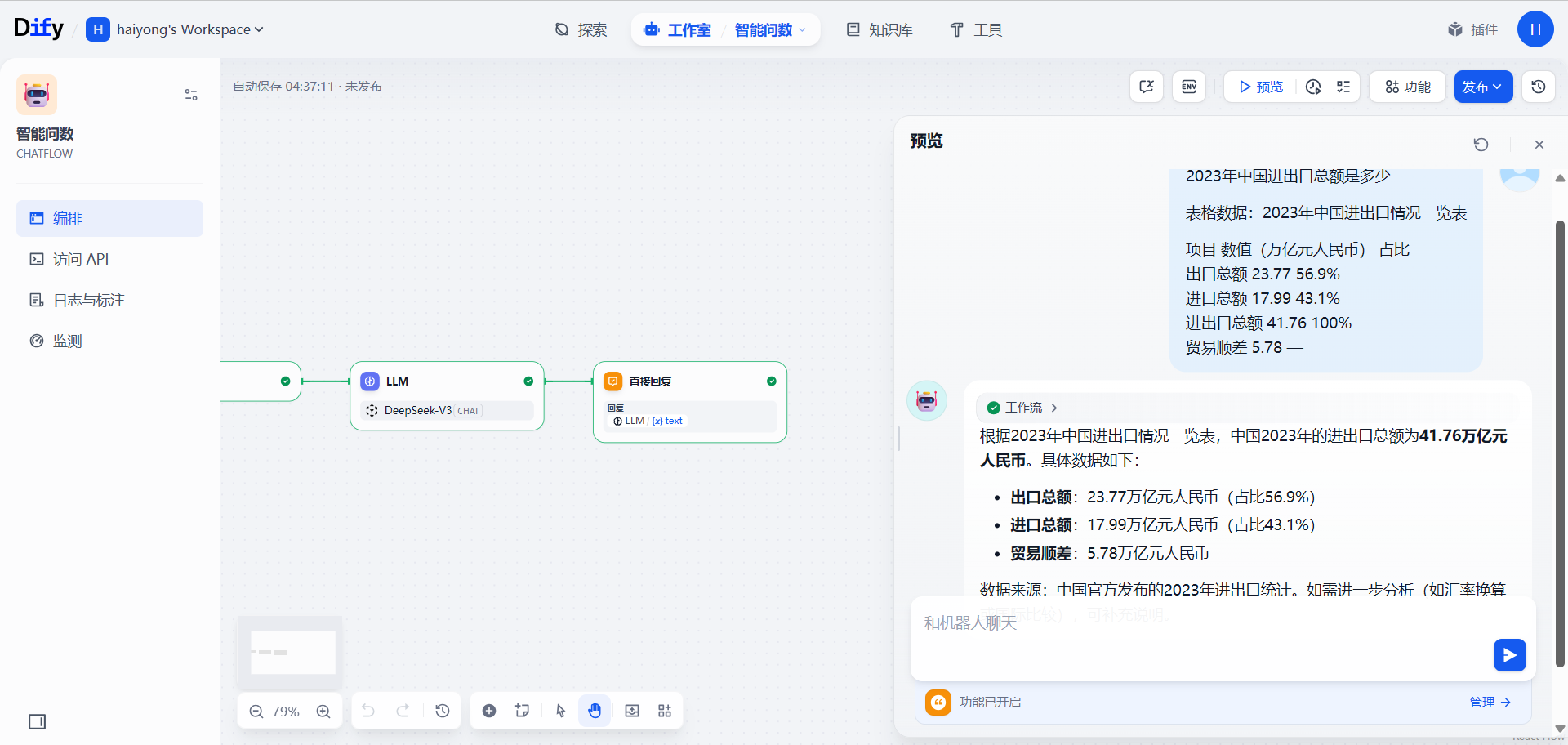Screen dimensions: 1568x745
Task: Reset the preview conversation
Action: point(1482,145)
